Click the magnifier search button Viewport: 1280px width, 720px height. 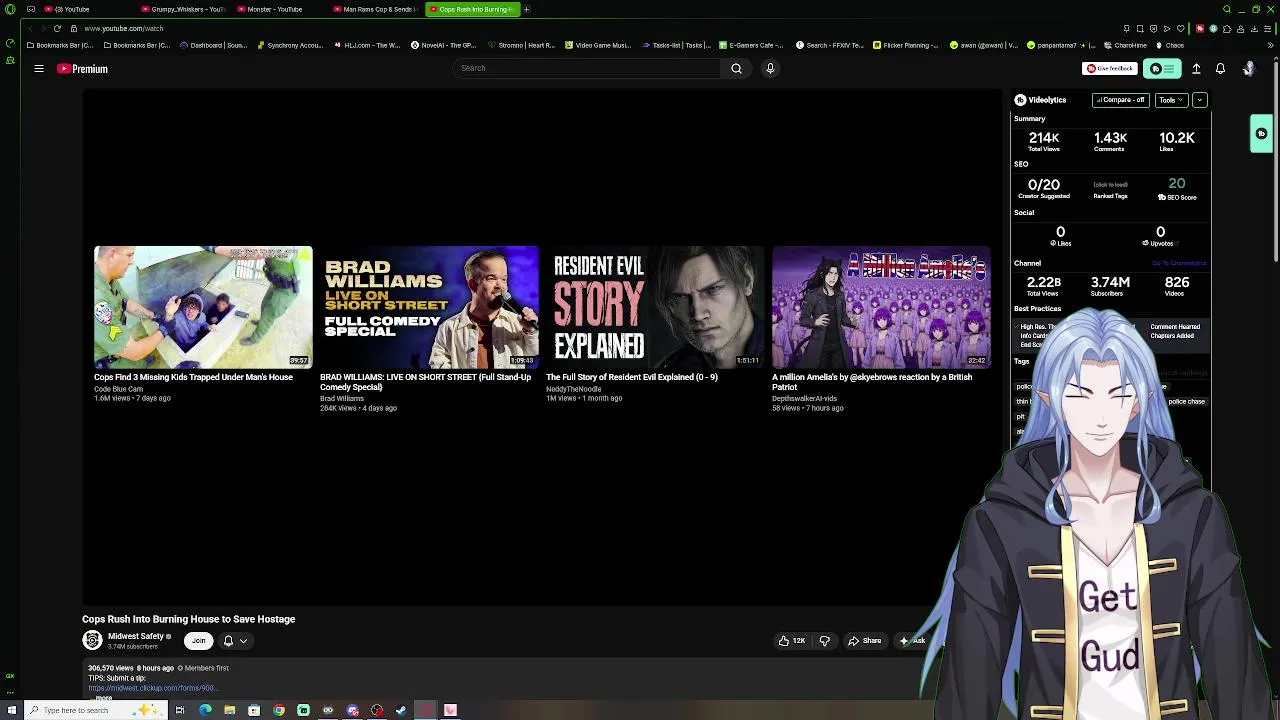pyautogui.click(x=736, y=68)
